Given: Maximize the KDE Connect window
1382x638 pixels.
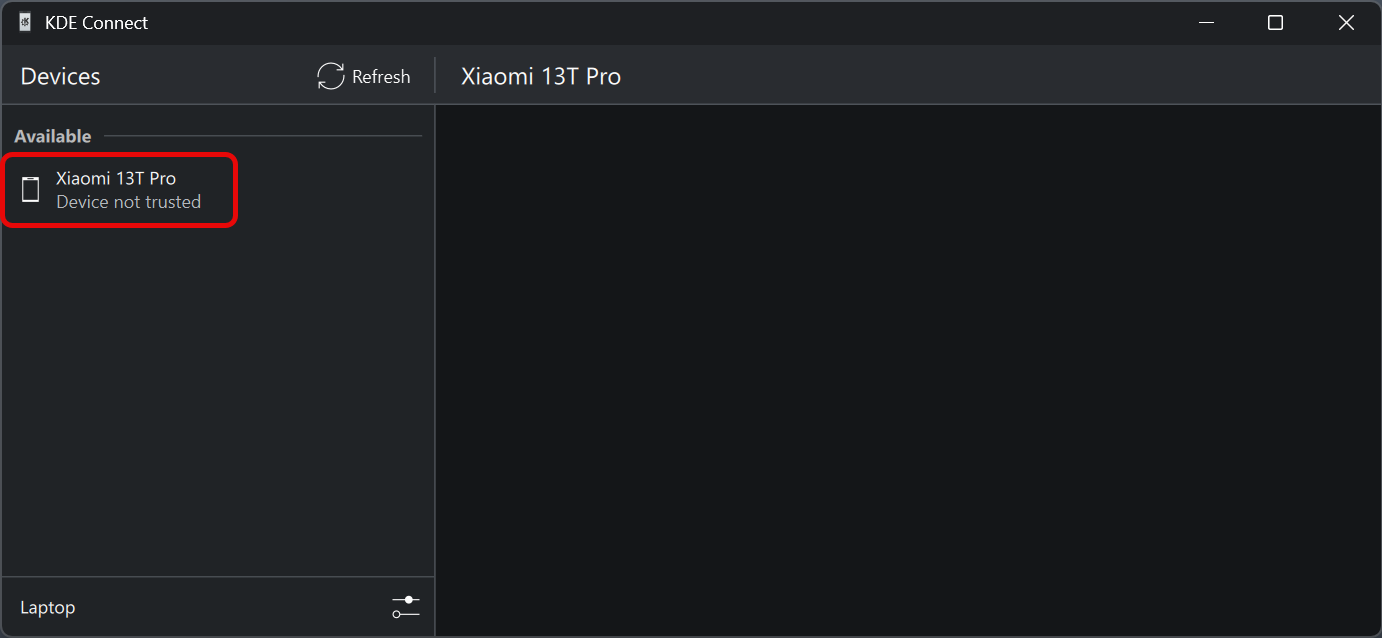Looking at the screenshot, I should (x=1275, y=22).
